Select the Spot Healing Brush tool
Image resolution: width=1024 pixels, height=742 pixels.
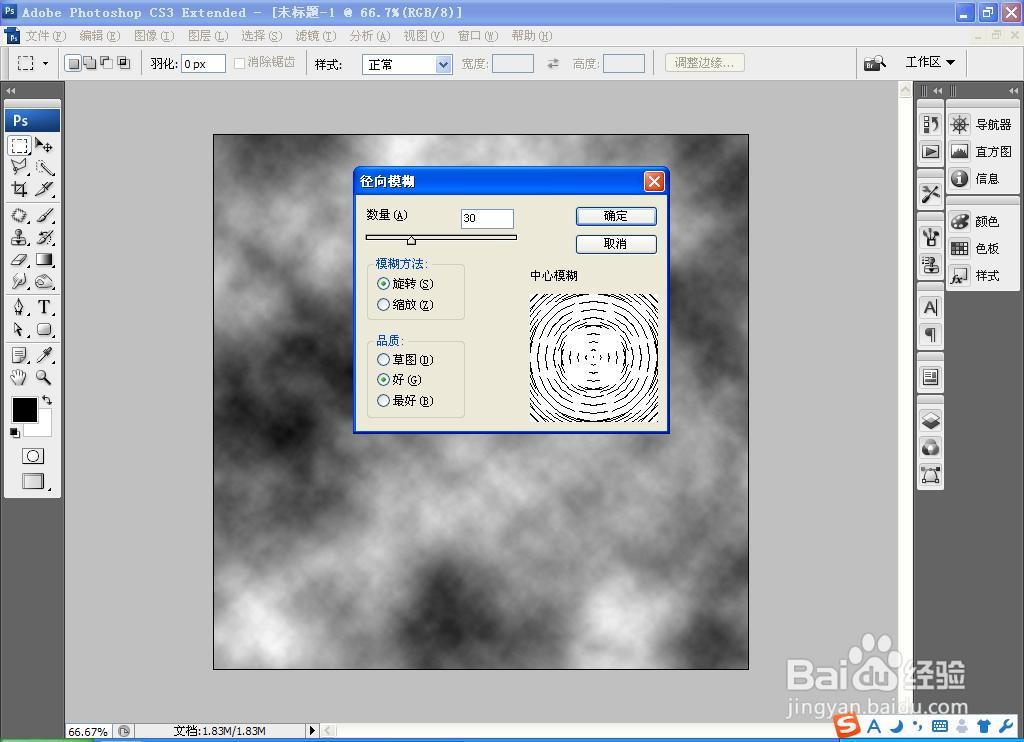tap(20, 215)
